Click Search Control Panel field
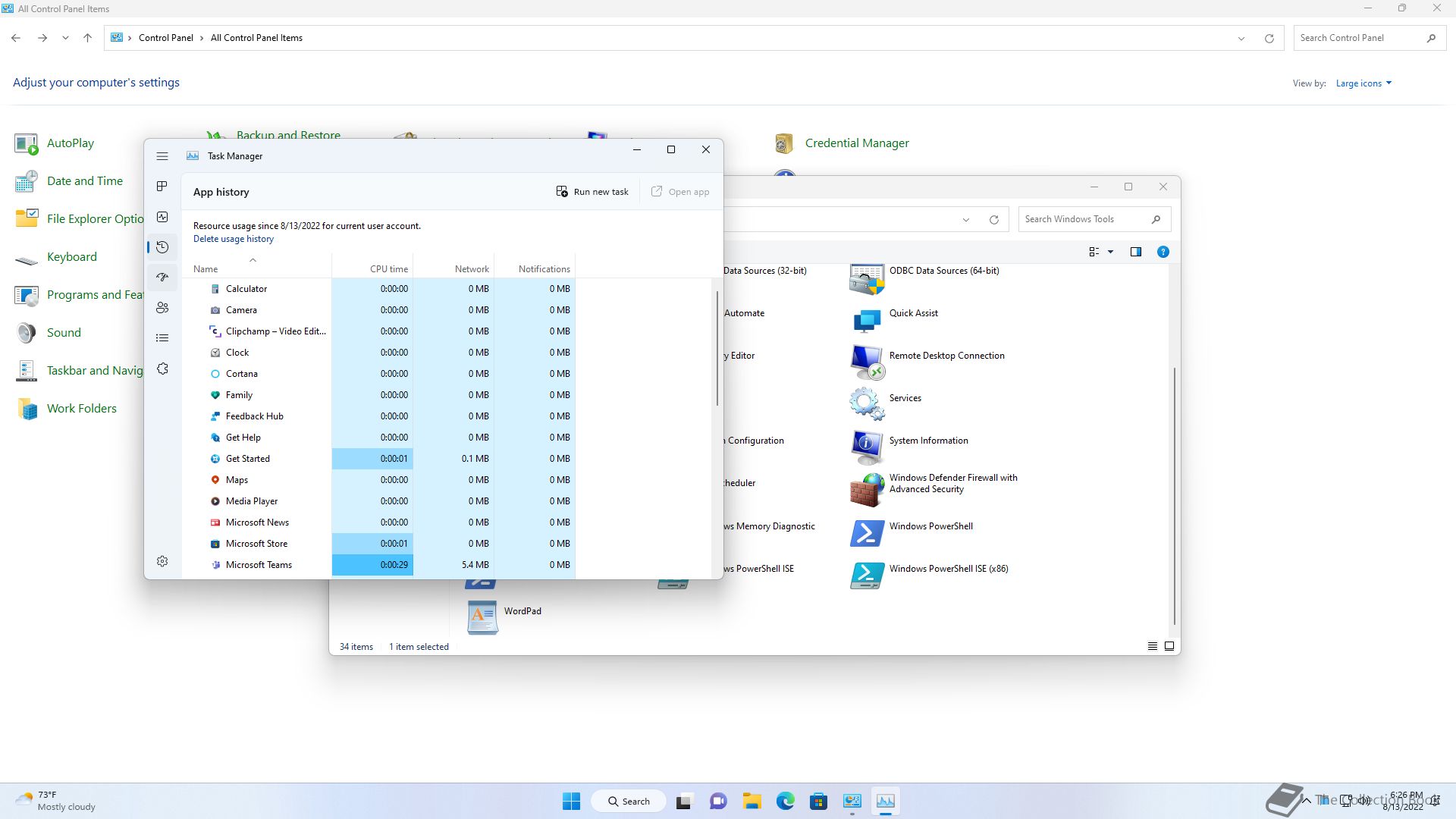Viewport: 1456px width, 819px height. coord(1368,38)
